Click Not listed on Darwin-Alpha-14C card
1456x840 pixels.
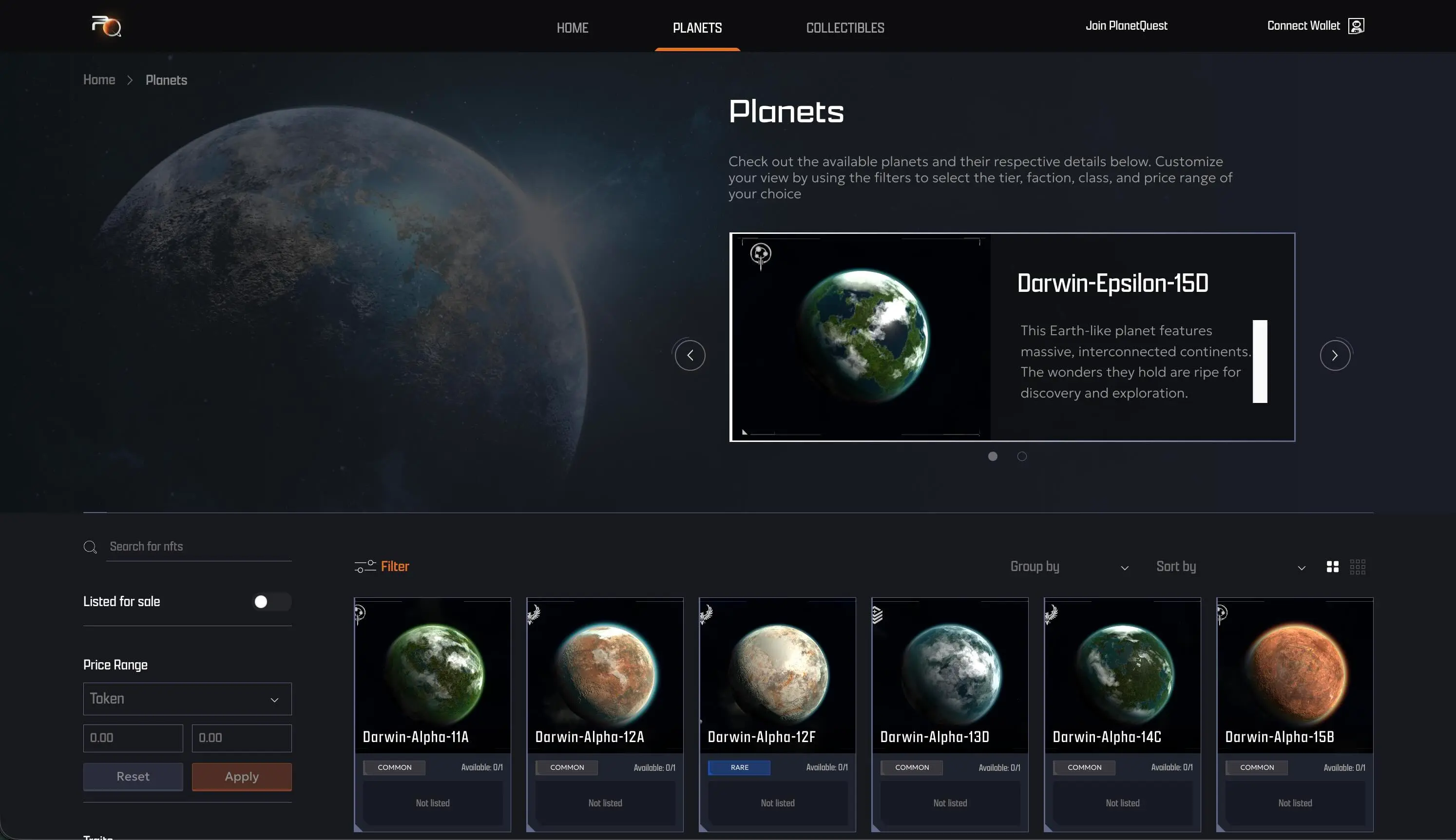coord(1123,802)
